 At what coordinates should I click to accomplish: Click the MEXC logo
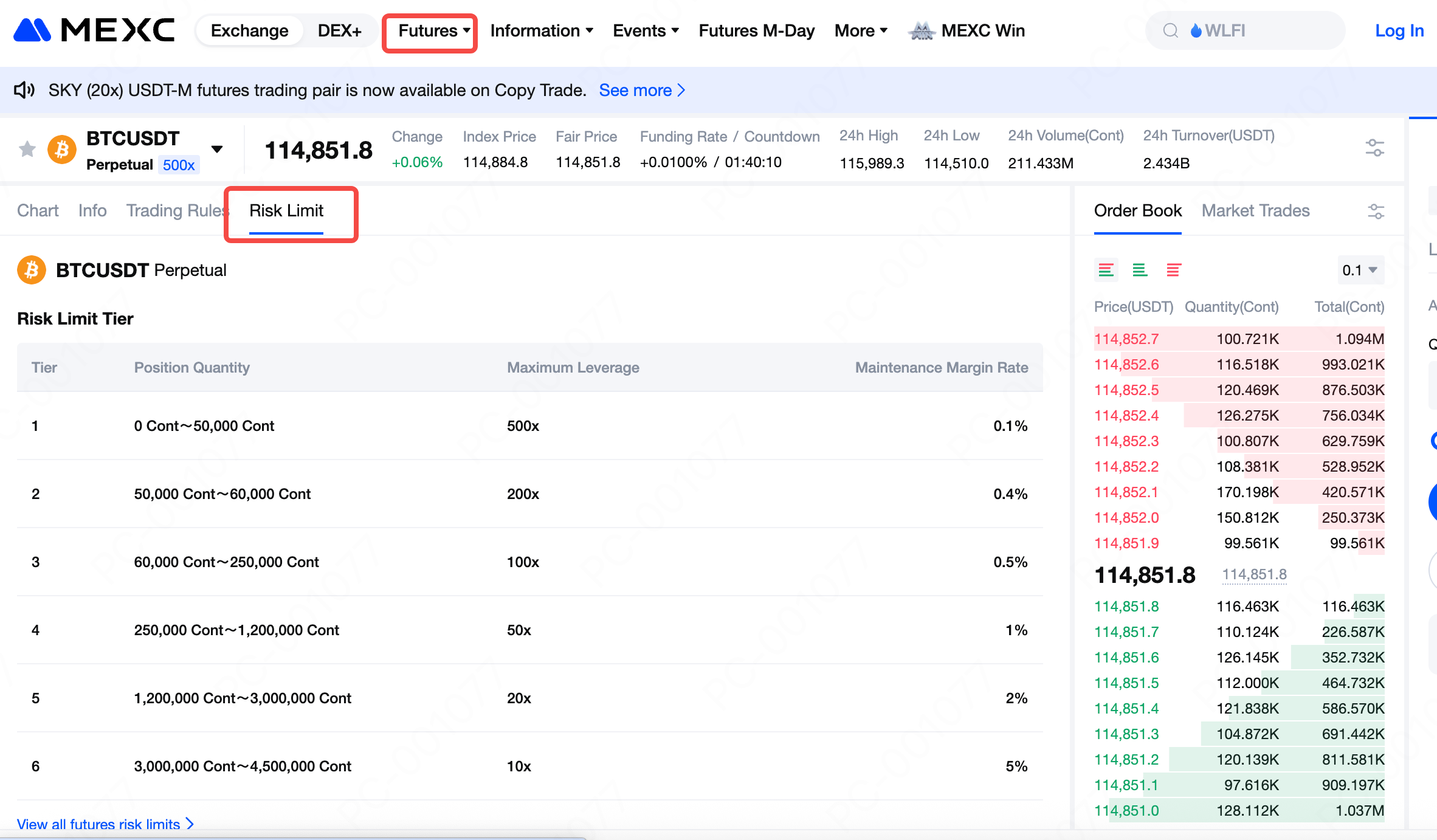click(94, 30)
